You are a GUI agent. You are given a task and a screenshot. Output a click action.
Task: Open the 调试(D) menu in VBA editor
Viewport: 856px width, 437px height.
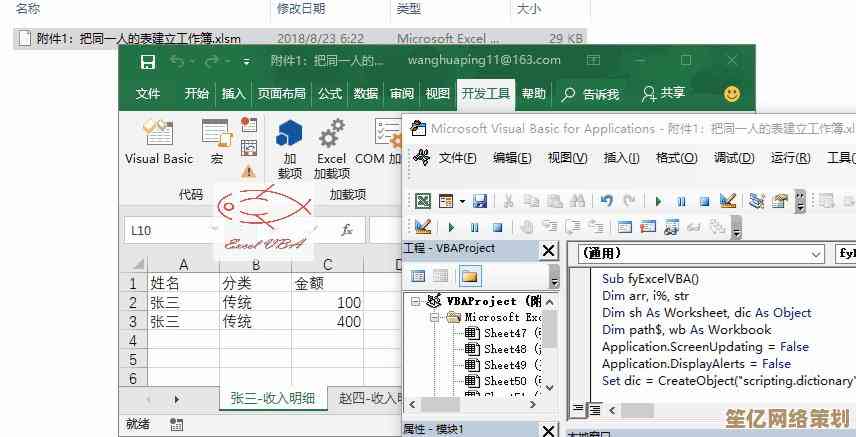733,158
